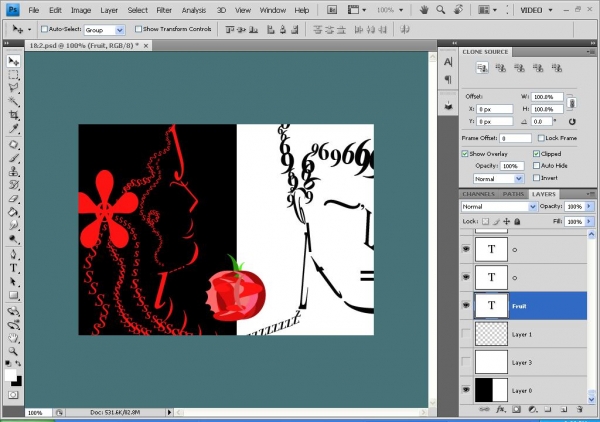Open the Layer menu
The height and width of the screenshot is (422, 600).
click(109, 10)
